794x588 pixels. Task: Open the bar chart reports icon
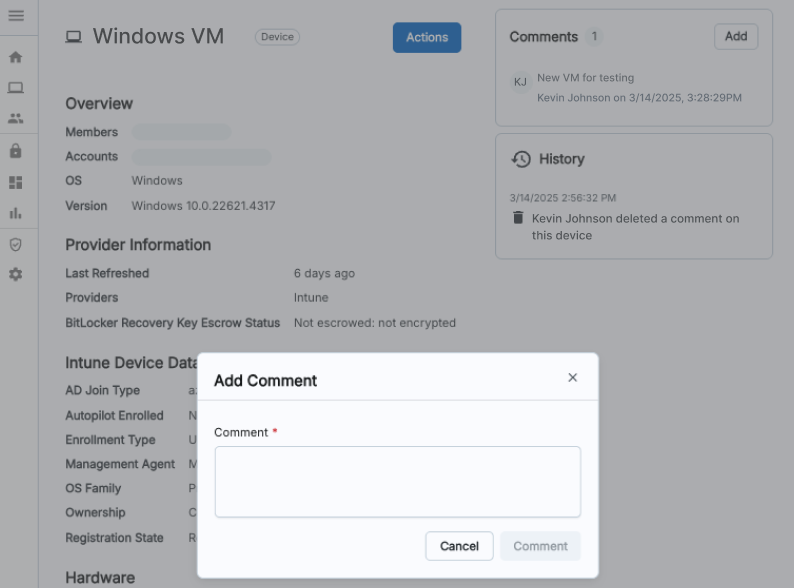16,213
